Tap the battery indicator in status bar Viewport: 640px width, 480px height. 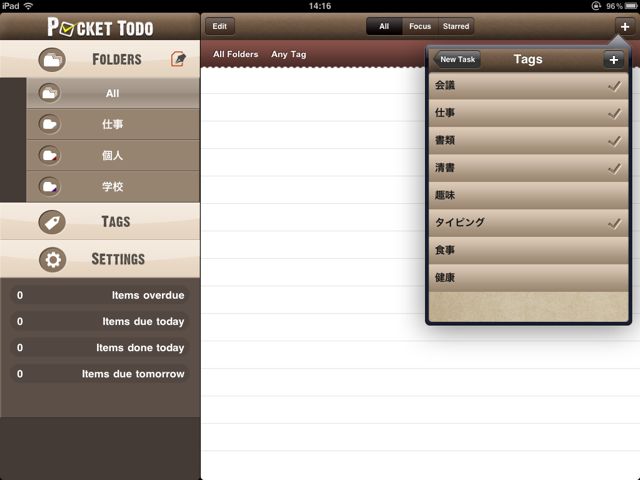click(631, 6)
